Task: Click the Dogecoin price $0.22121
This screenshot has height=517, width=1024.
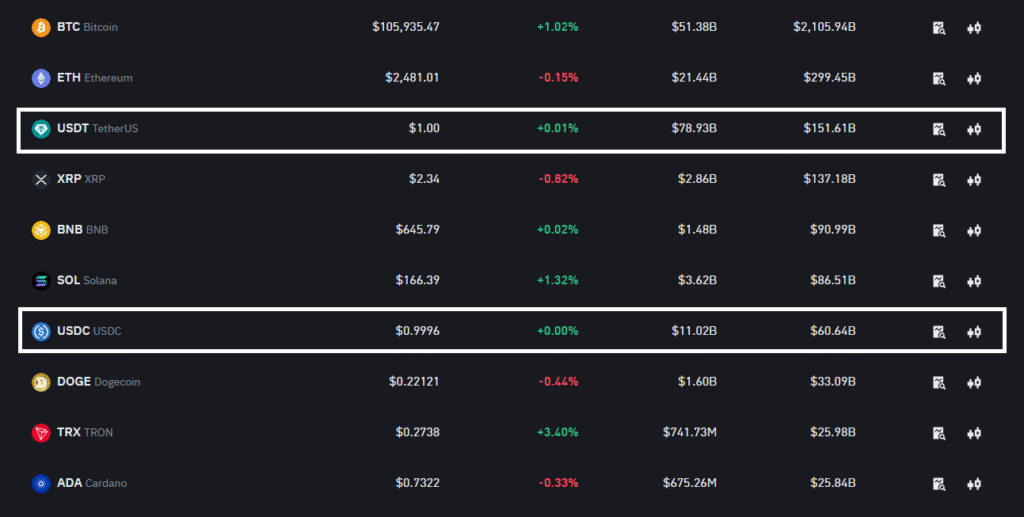Action: [414, 382]
